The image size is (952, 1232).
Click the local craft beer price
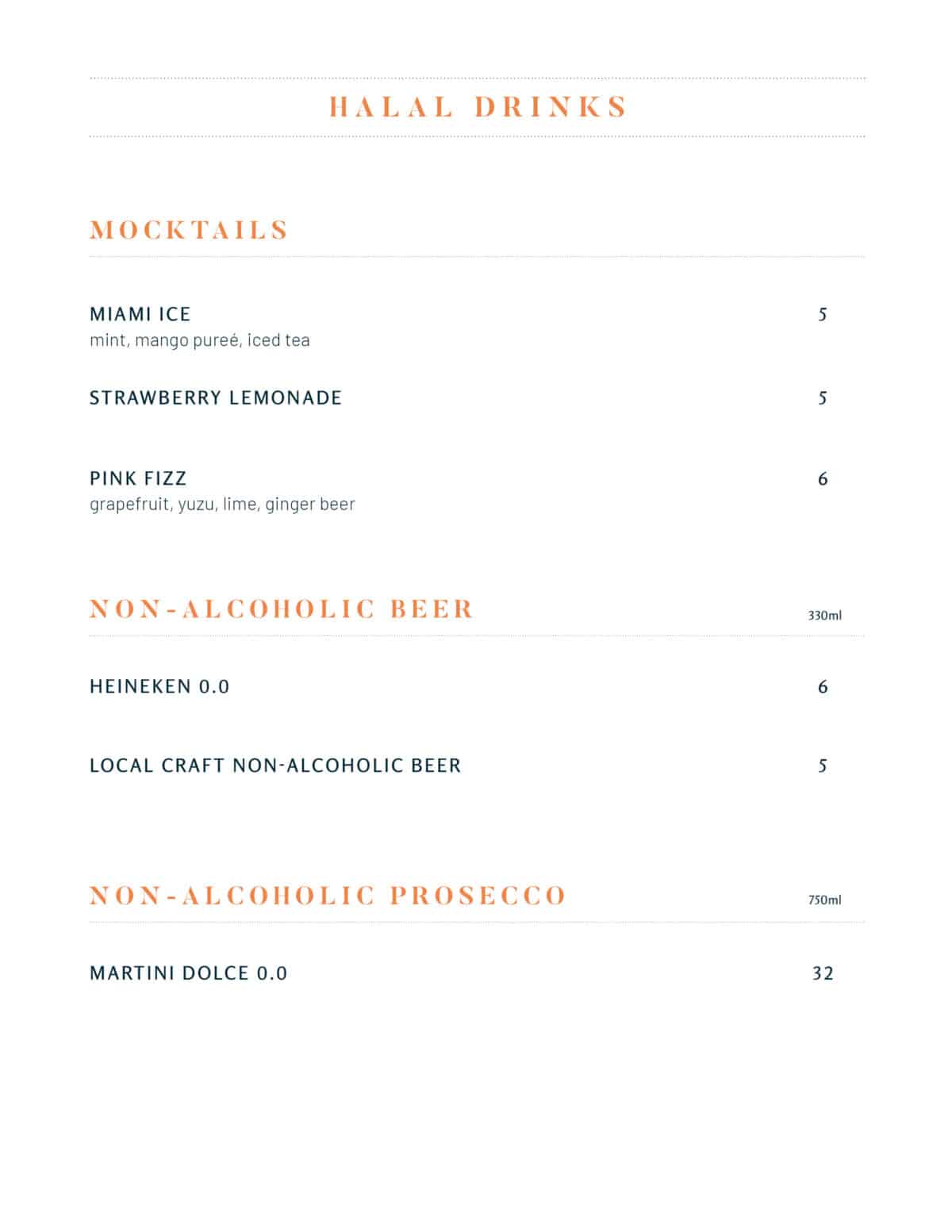pos(823,766)
